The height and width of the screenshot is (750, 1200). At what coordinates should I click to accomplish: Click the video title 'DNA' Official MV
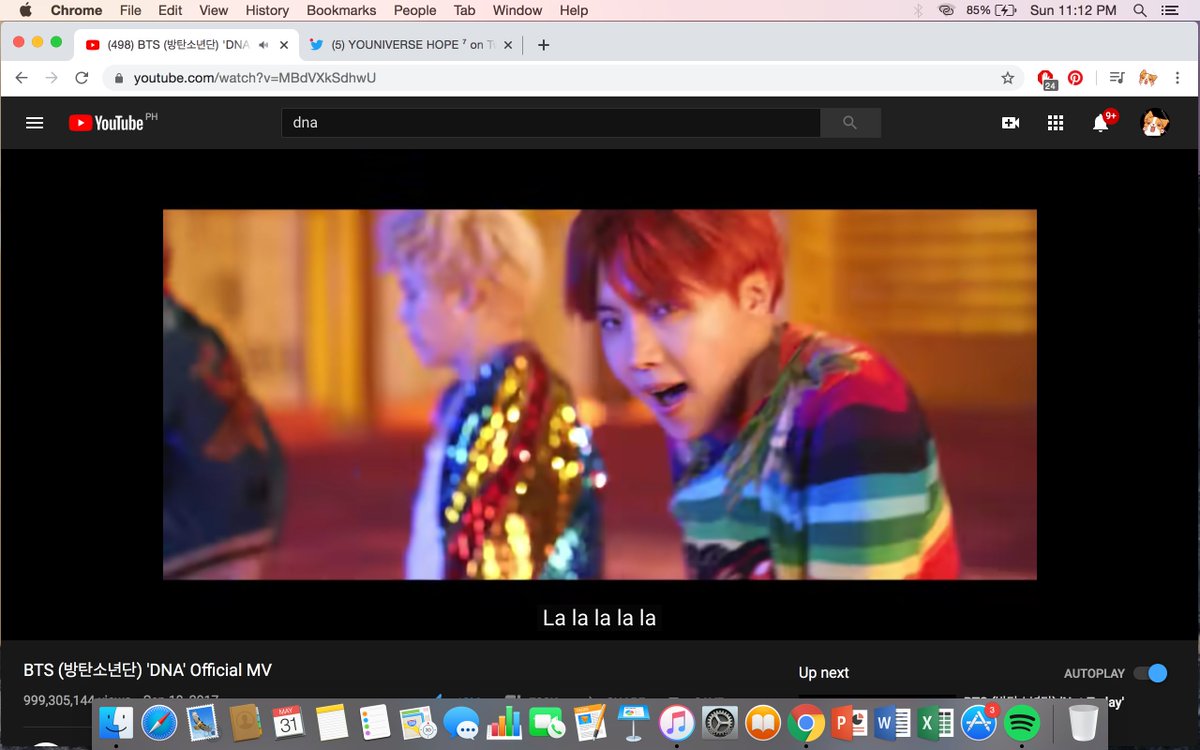(148, 670)
